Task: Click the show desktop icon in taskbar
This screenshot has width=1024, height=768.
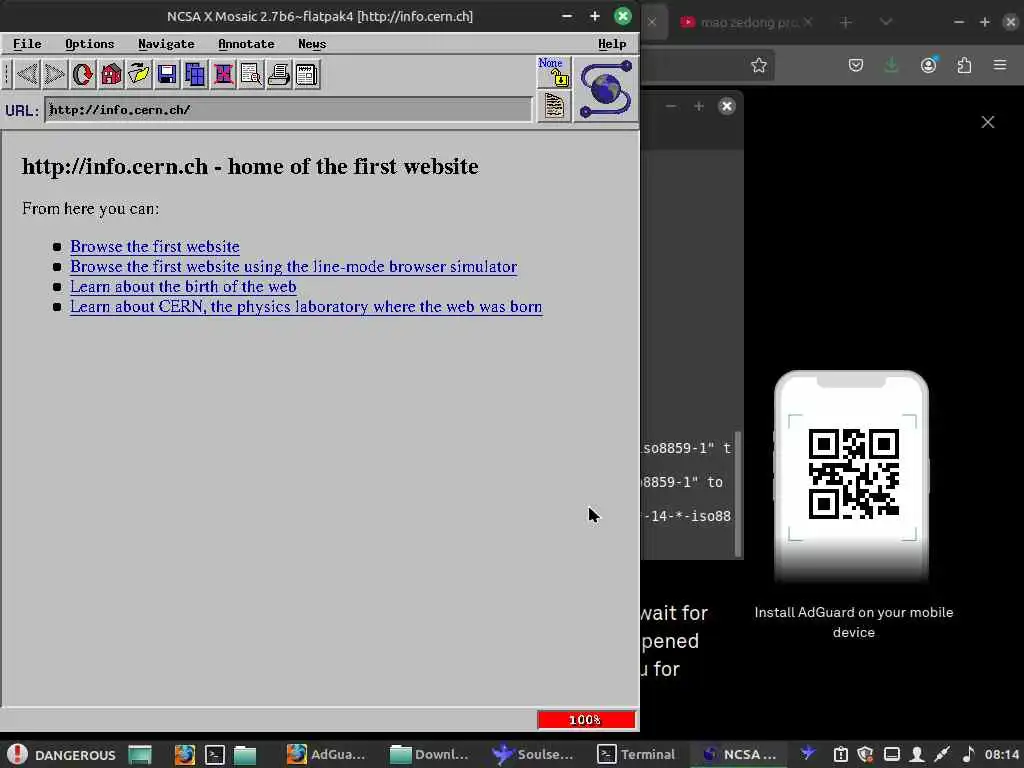Action: pyautogui.click(x=140, y=754)
